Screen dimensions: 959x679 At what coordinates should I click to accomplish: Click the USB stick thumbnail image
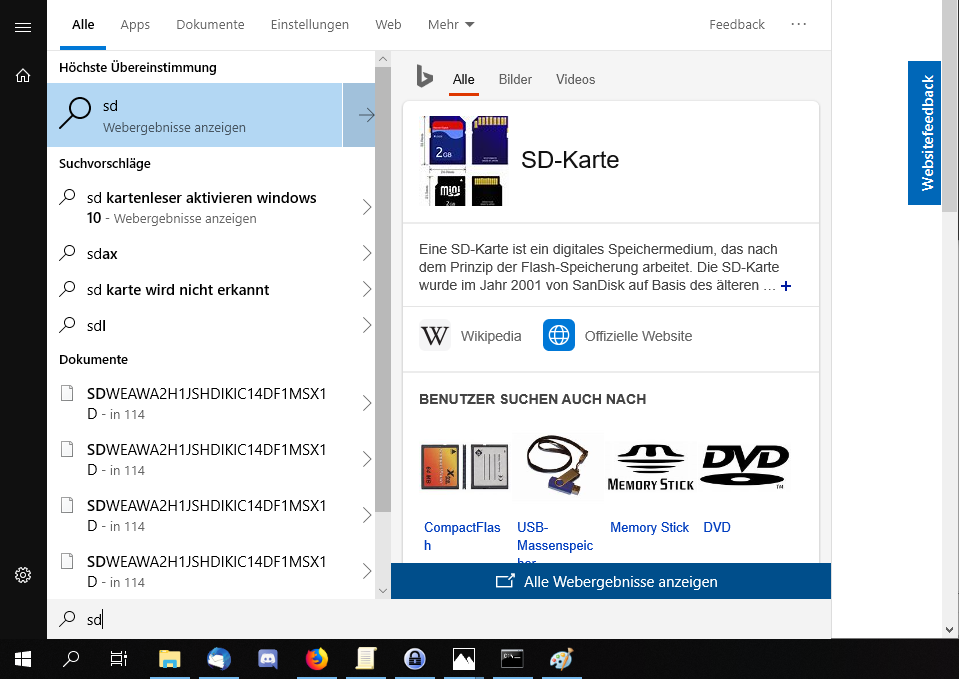click(558, 466)
